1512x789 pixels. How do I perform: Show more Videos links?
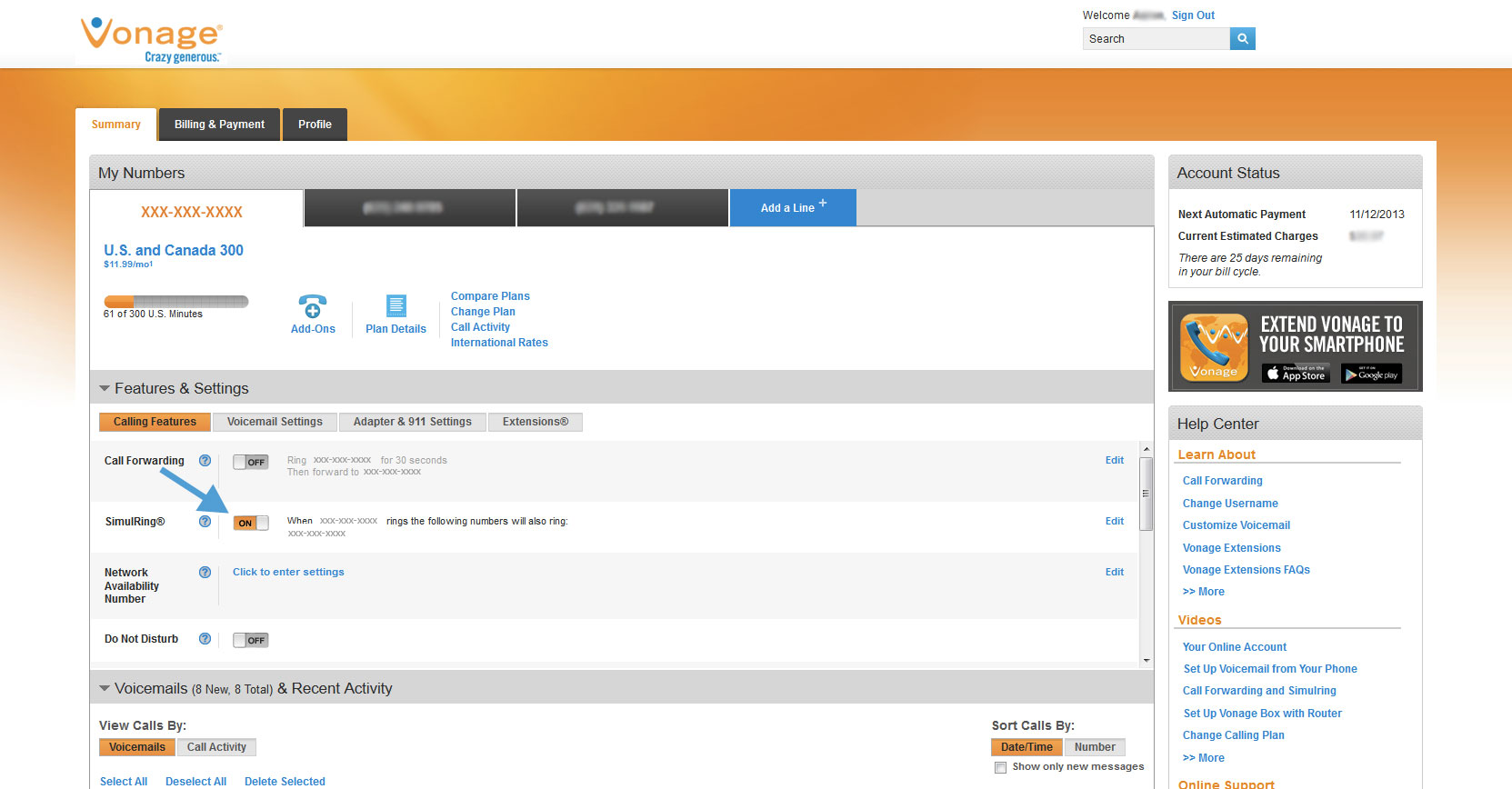[x=1204, y=758]
